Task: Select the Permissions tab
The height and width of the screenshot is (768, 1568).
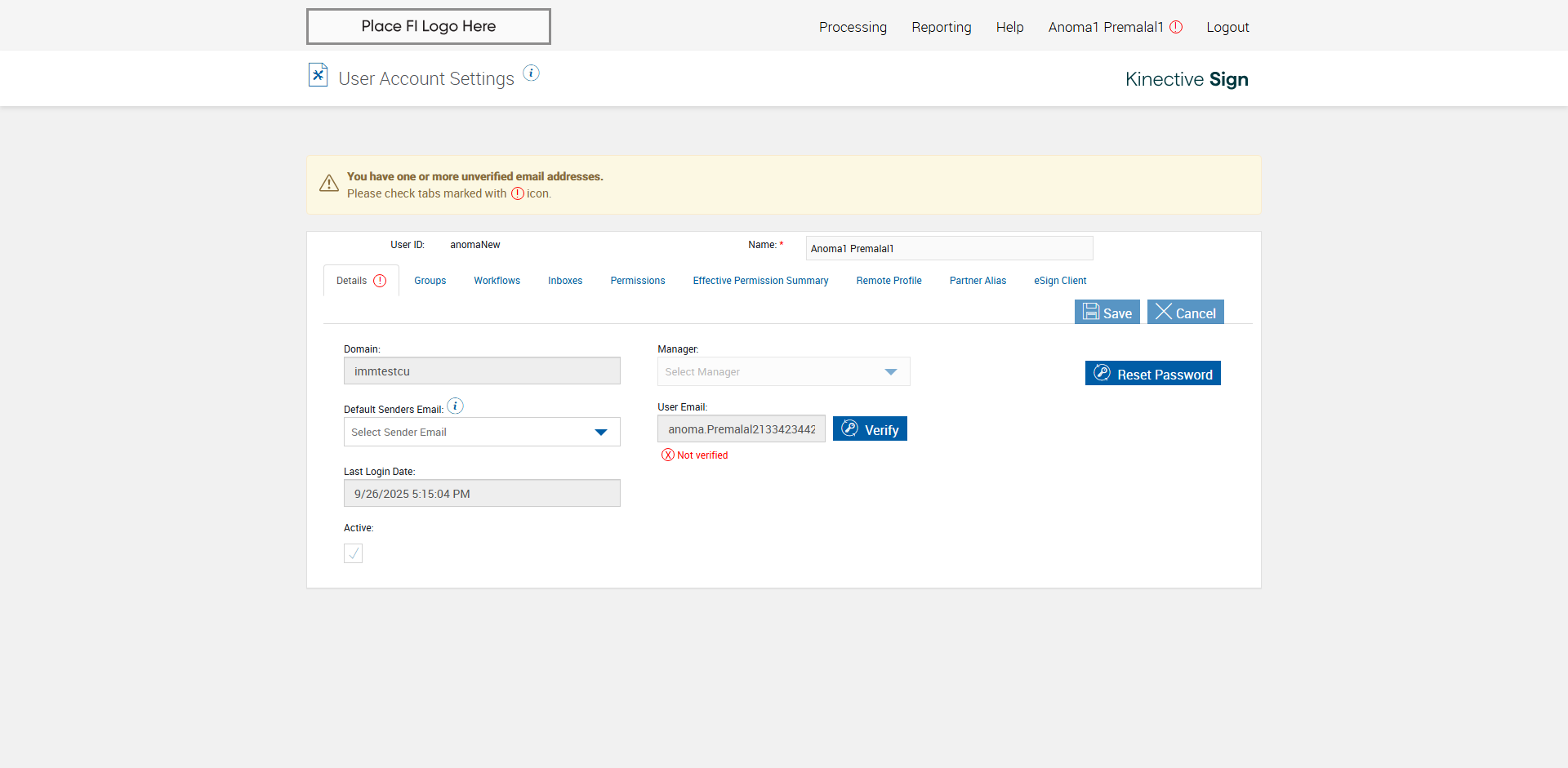Action: pos(638,281)
